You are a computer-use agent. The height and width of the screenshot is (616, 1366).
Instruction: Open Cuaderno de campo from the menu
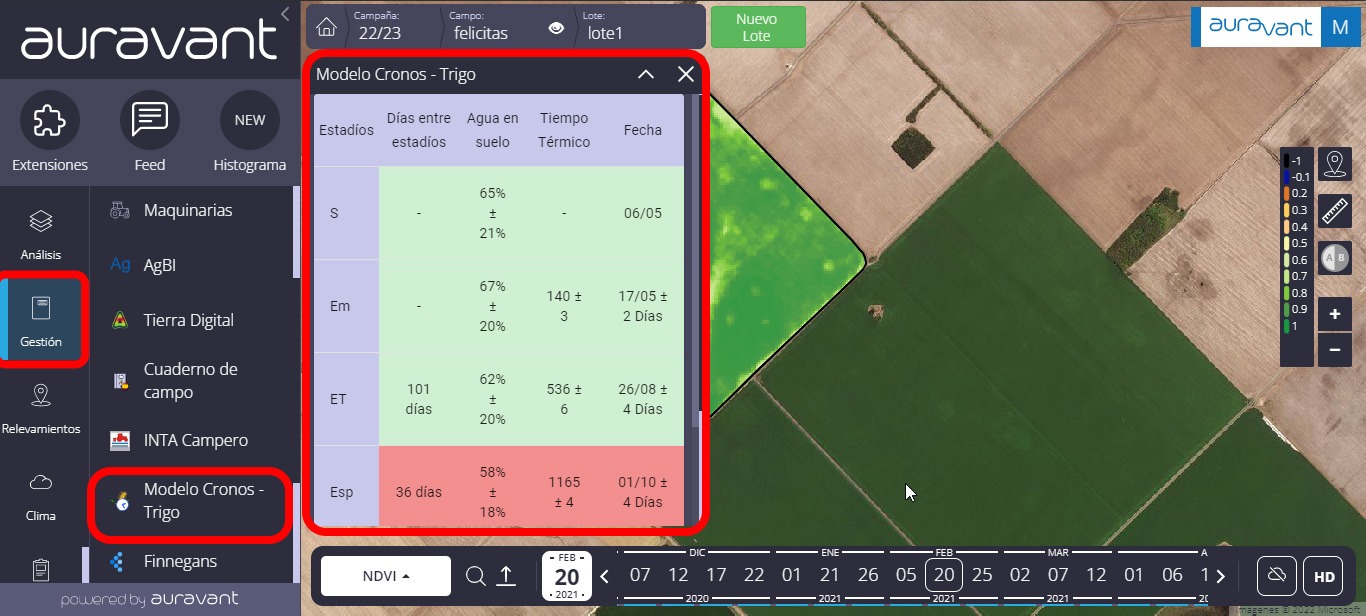pyautogui.click(x=191, y=380)
